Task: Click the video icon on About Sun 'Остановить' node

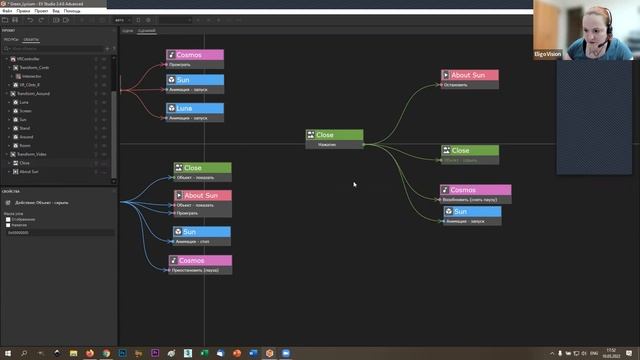Action: tap(446, 75)
